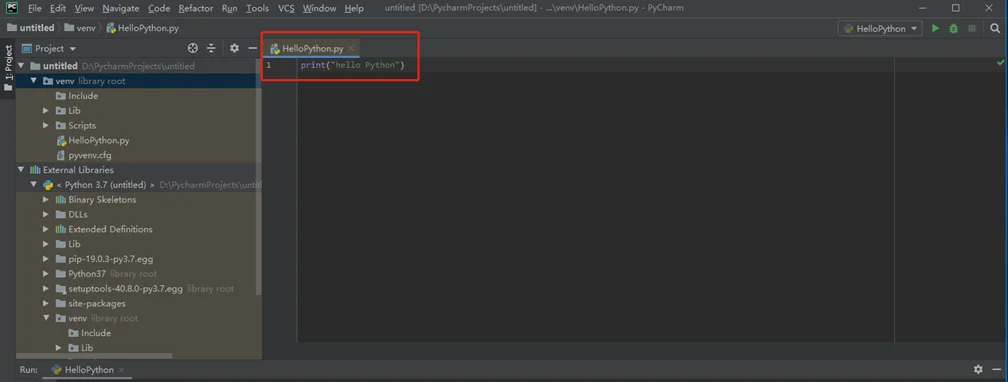This screenshot has height=382, width=1008.
Task: Run HelloPython with the green play button
Action: 935,28
